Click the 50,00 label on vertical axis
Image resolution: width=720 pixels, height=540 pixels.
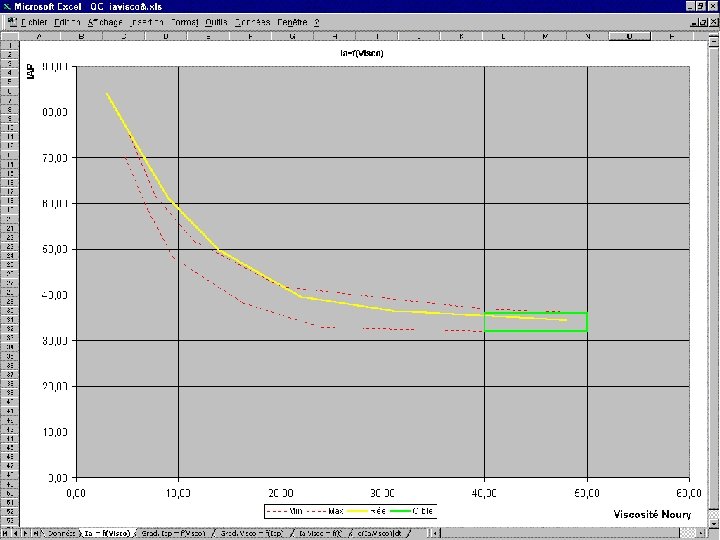[55, 249]
